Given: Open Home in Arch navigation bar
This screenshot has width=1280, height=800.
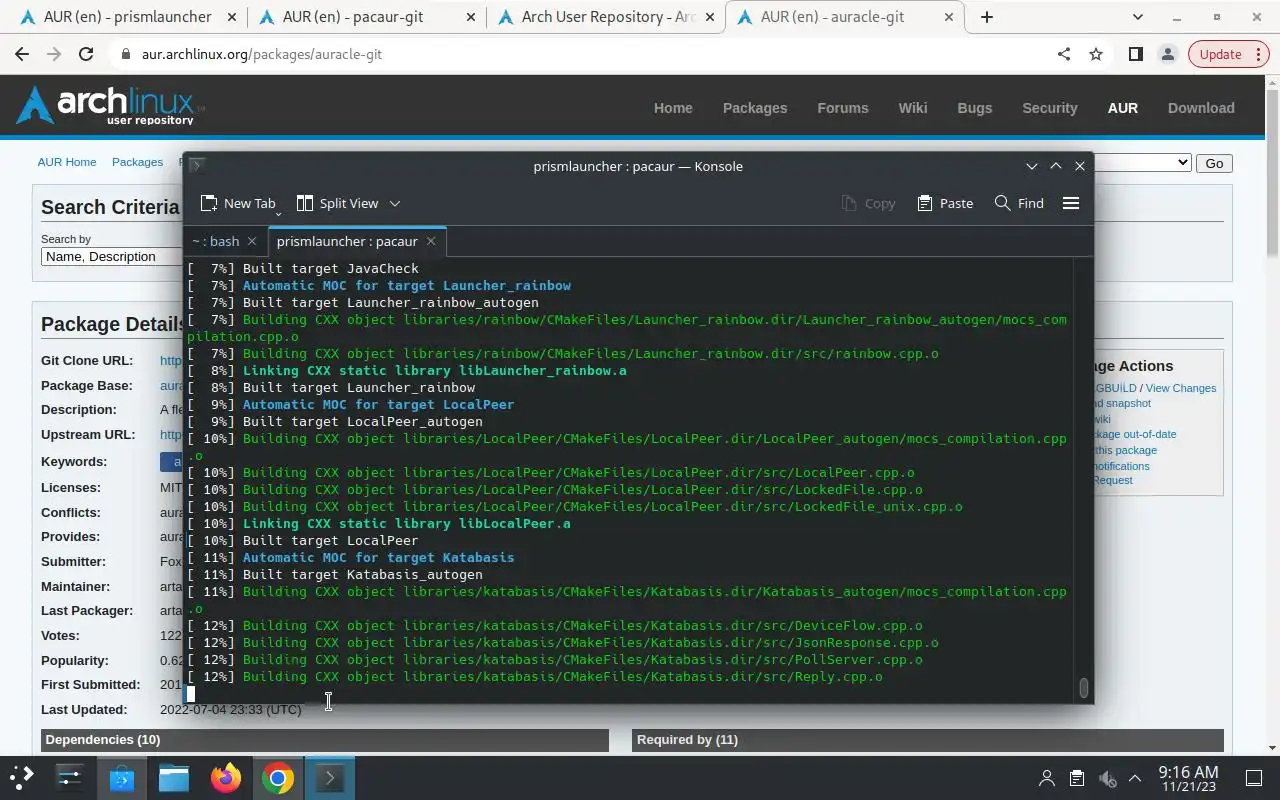Looking at the screenshot, I should point(673,108).
